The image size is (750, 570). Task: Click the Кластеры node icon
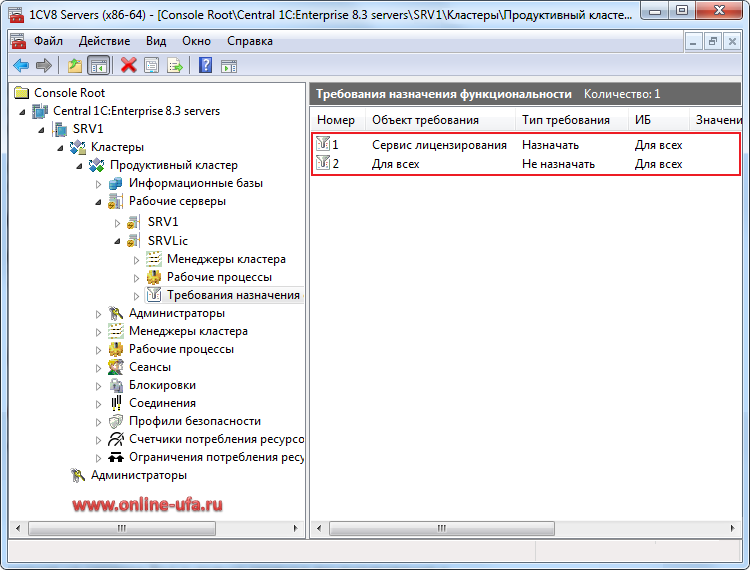(x=77, y=147)
